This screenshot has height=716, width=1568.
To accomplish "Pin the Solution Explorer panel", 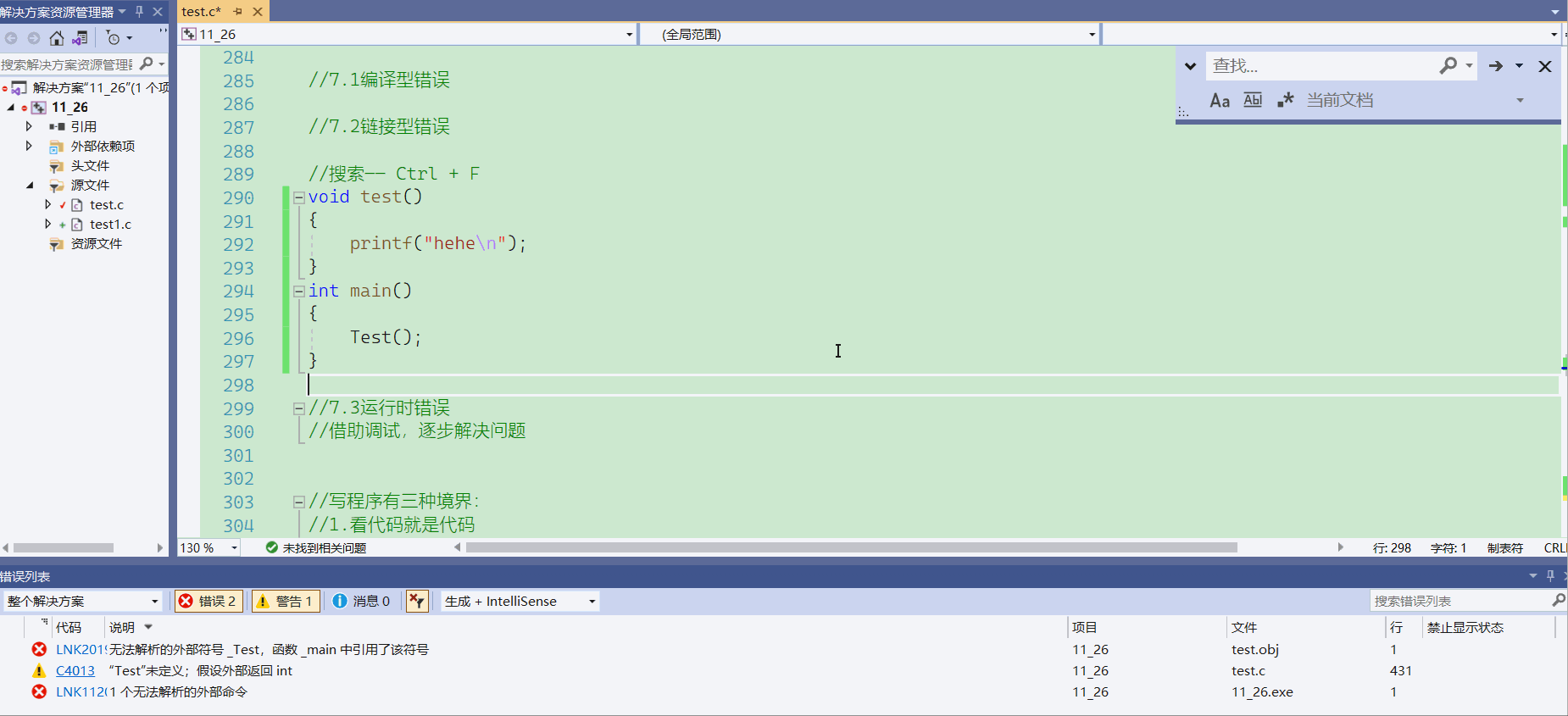I will (140, 12).
